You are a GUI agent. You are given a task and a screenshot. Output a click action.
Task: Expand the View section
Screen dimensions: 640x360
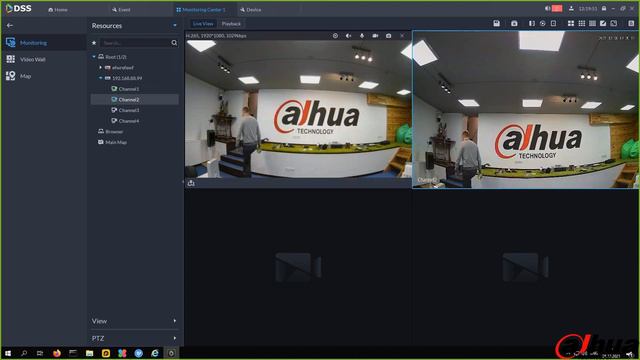coord(134,321)
